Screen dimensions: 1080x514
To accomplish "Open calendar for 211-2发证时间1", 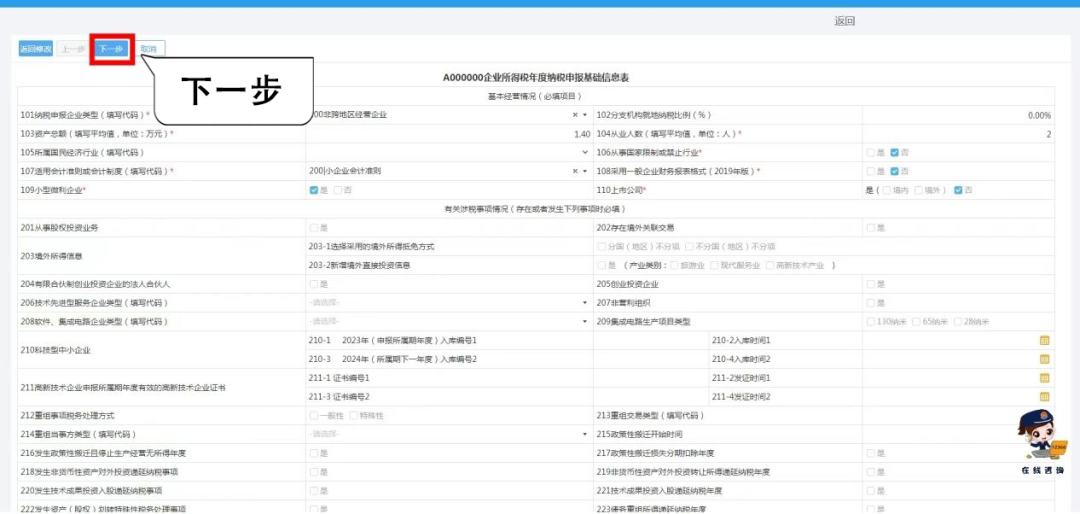I will [1044, 378].
